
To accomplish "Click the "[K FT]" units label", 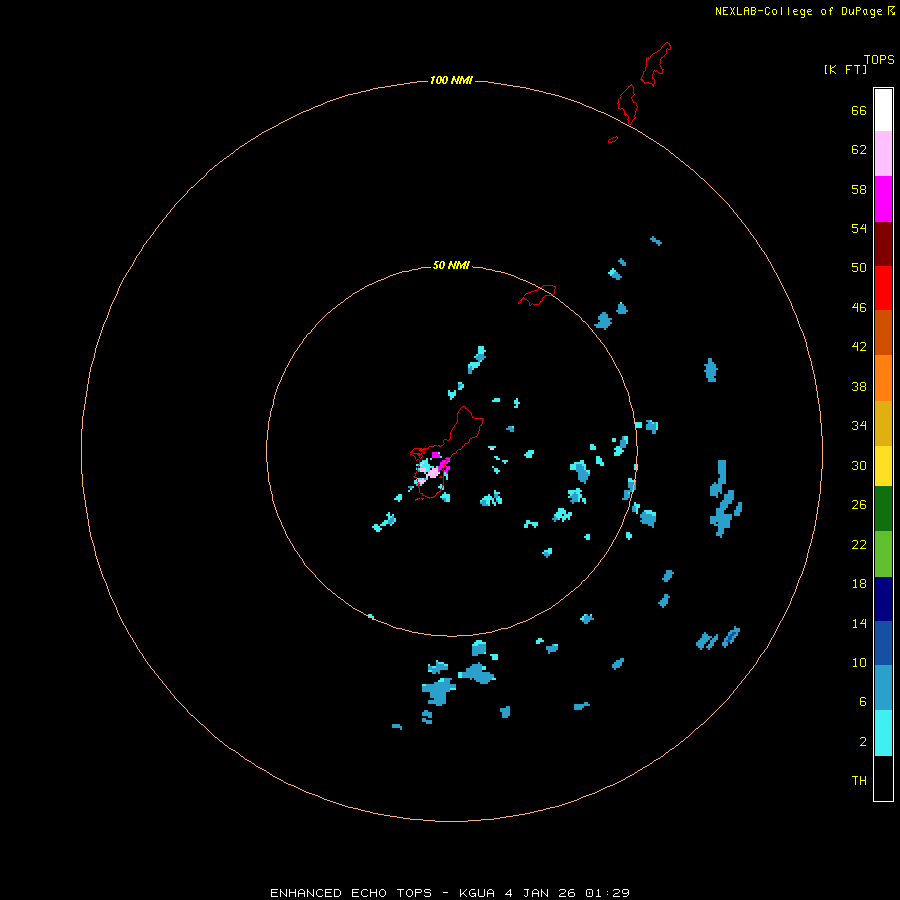I will 845,69.
